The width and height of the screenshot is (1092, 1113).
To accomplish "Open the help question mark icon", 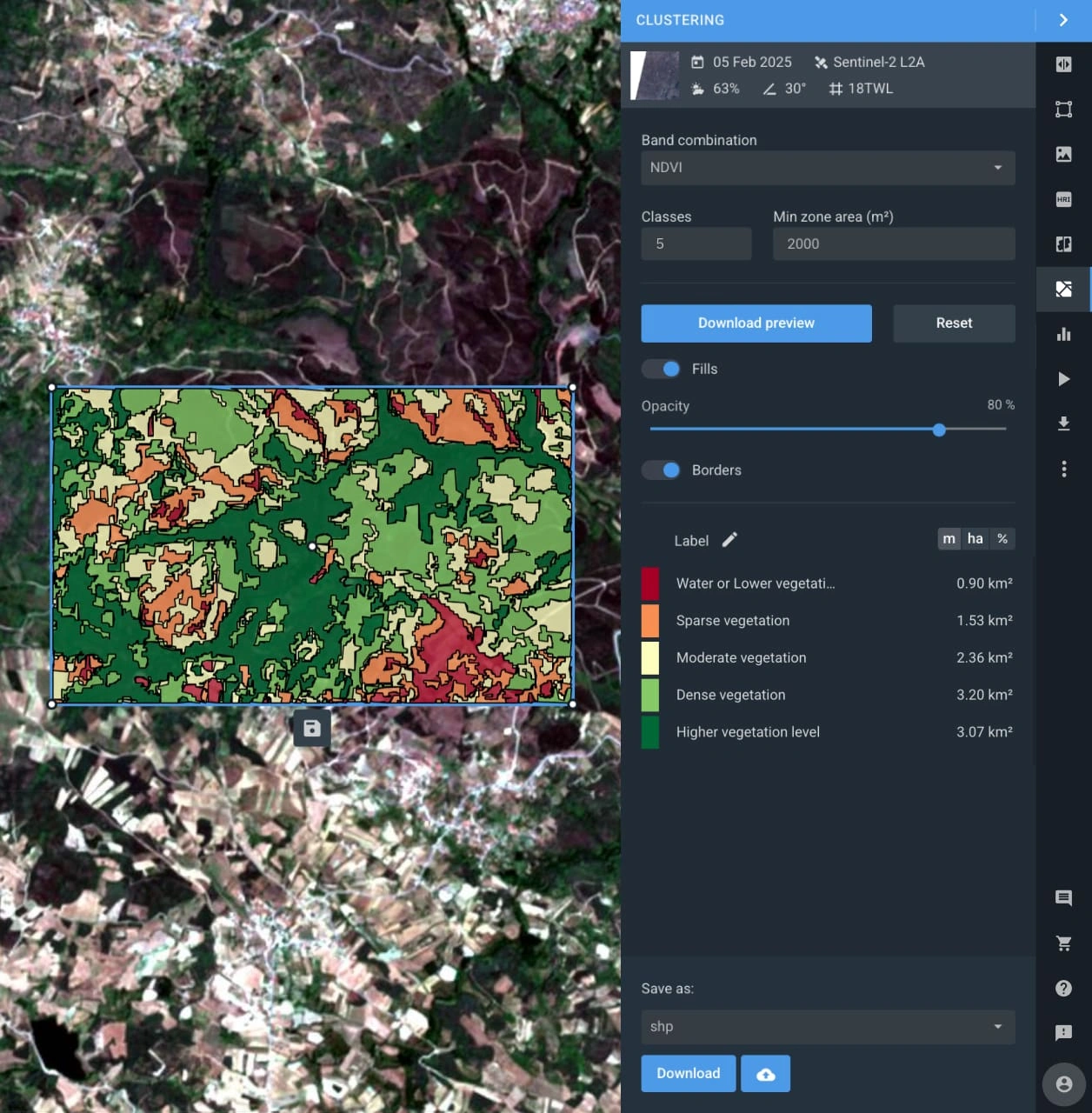I will click(x=1063, y=988).
